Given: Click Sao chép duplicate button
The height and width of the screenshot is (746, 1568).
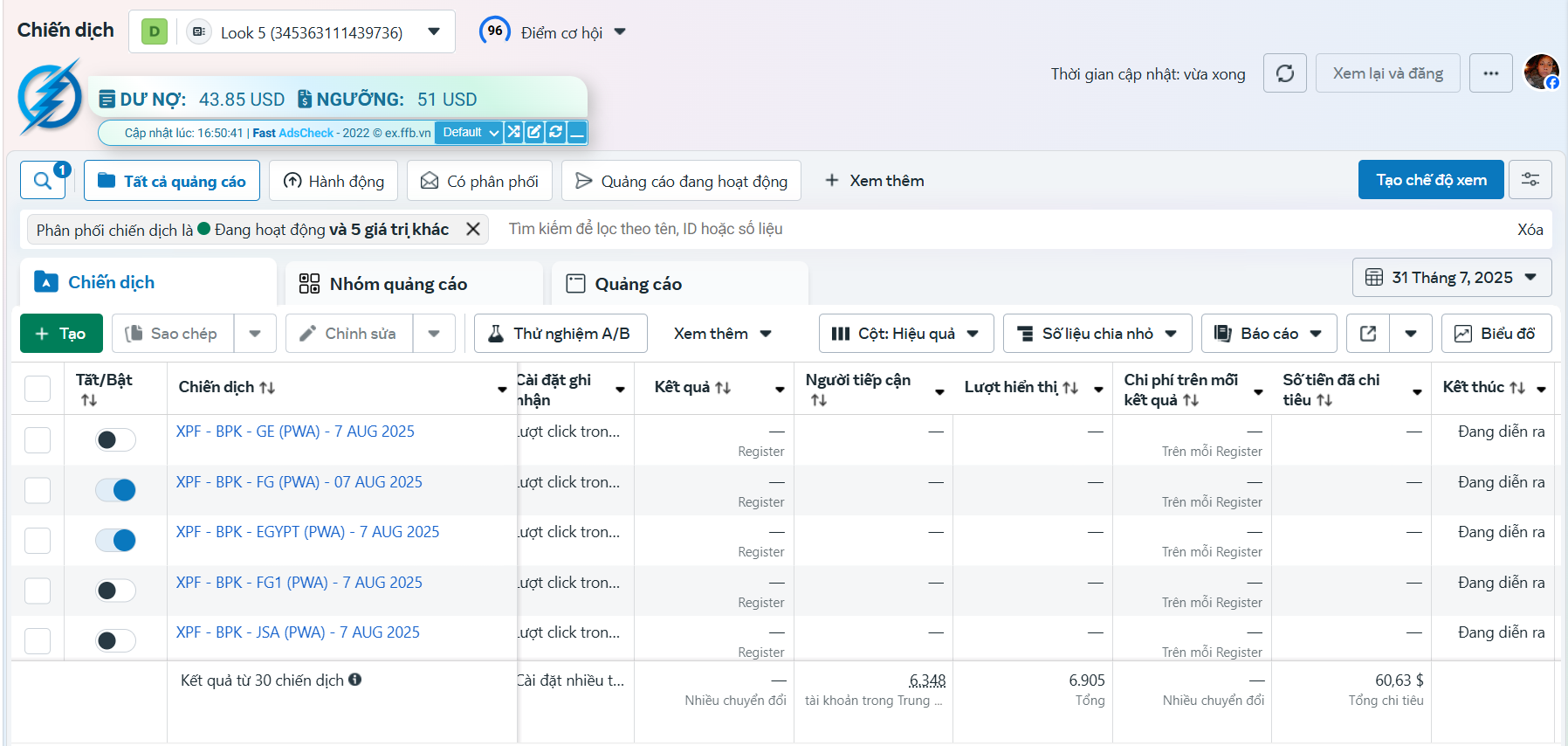Looking at the screenshot, I should [x=172, y=334].
